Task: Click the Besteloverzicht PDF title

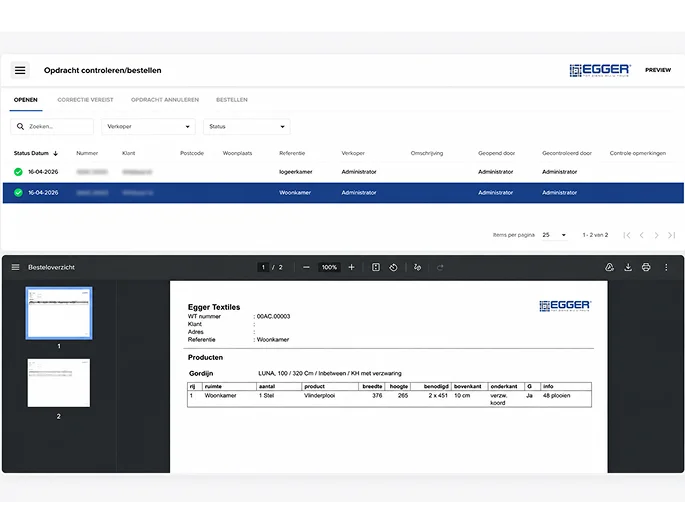Action: tap(52, 267)
